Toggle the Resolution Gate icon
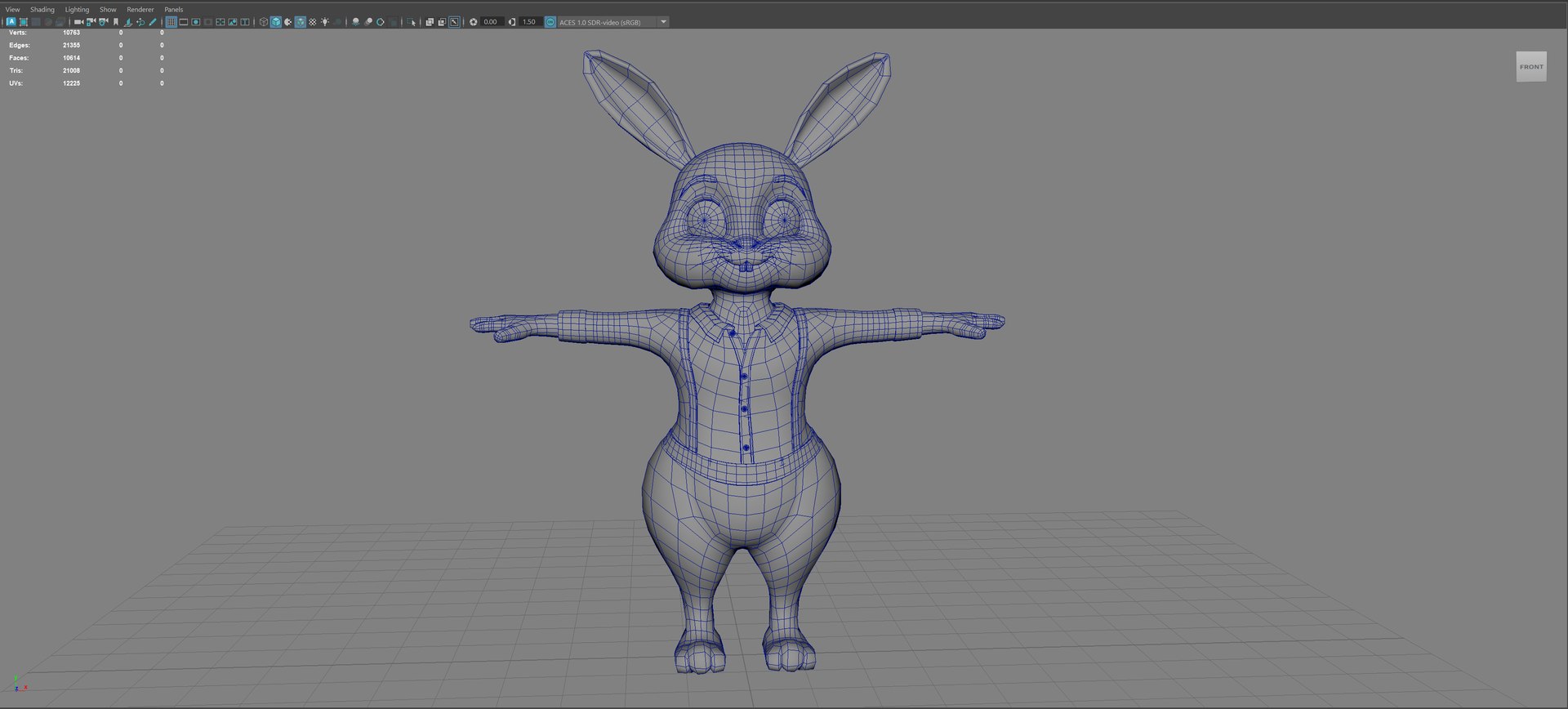Viewport: 1568px width, 709px height. point(196,22)
